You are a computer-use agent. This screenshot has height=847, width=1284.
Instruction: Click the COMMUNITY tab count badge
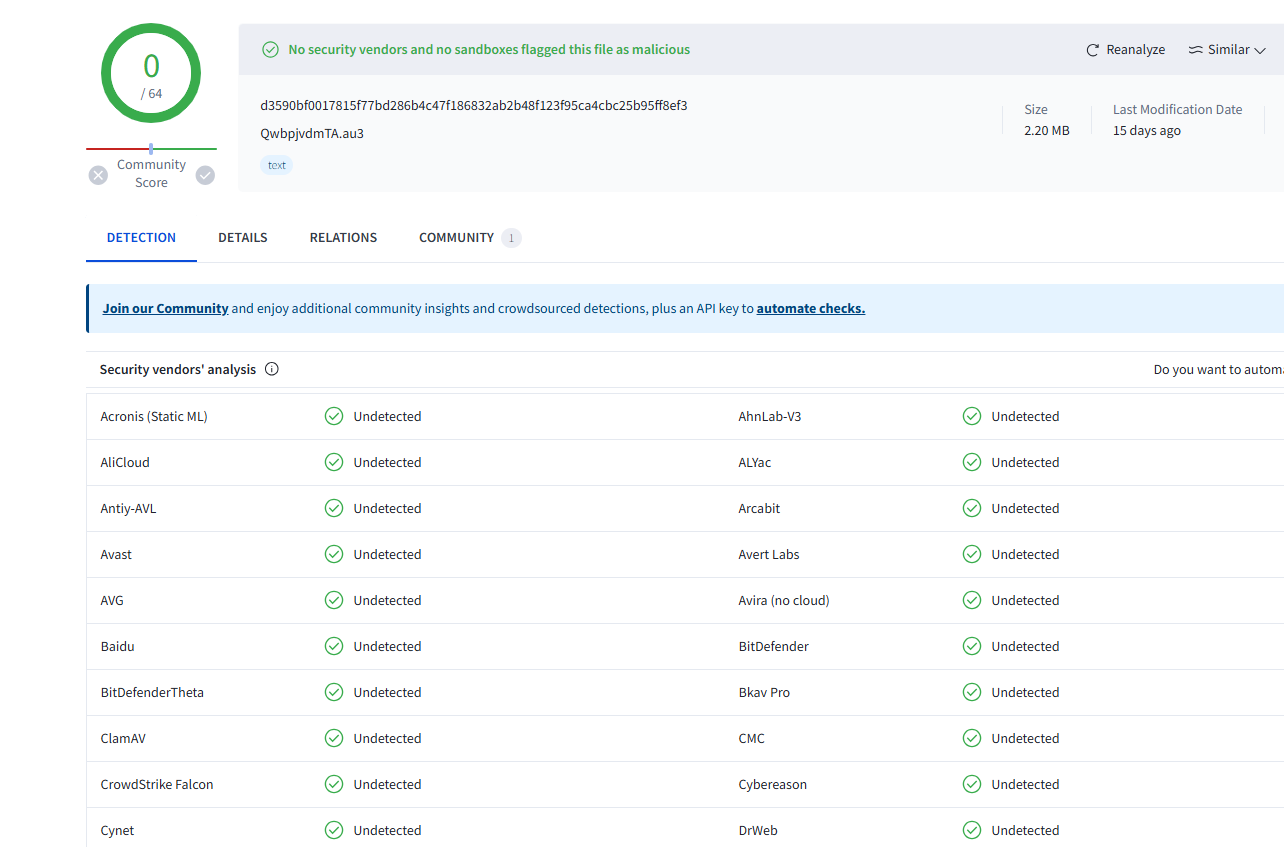511,238
